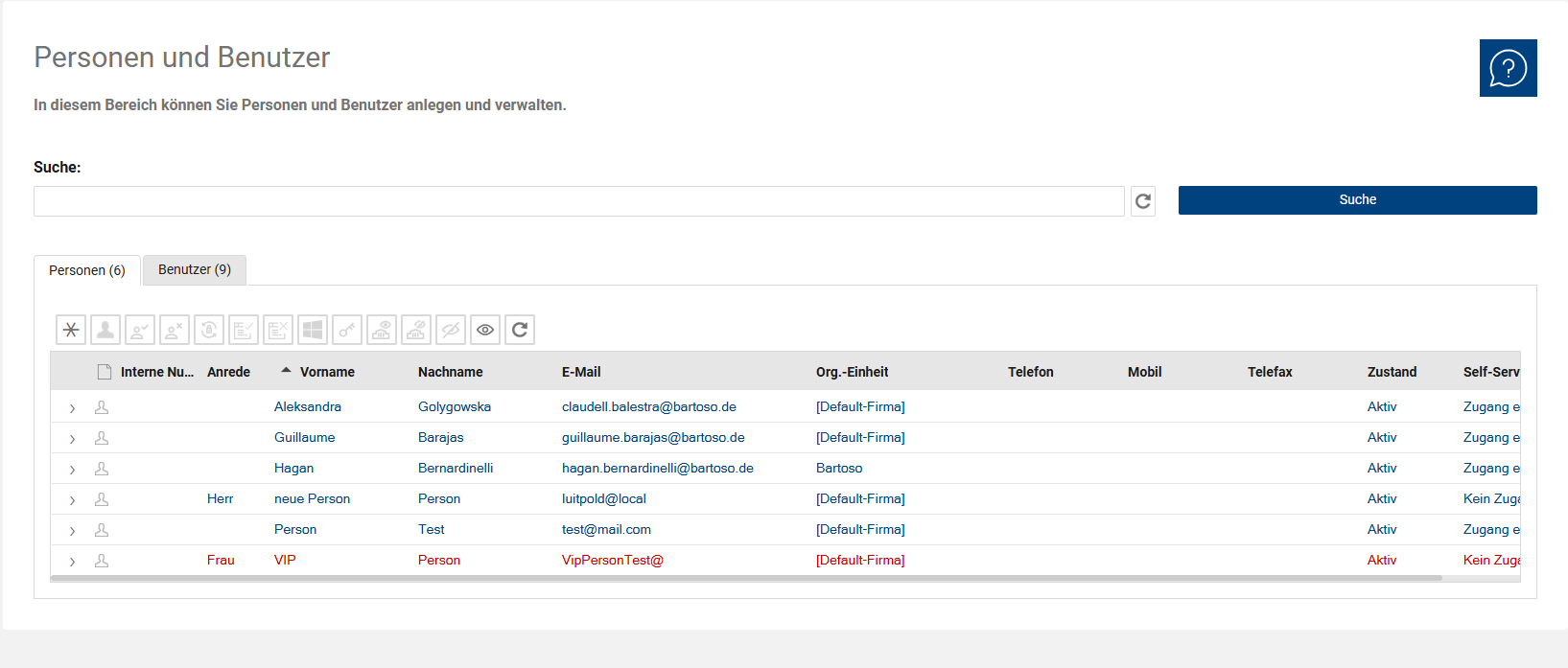Click the organization-with-crossed-eye toolbar icon

pyautogui.click(x=416, y=330)
